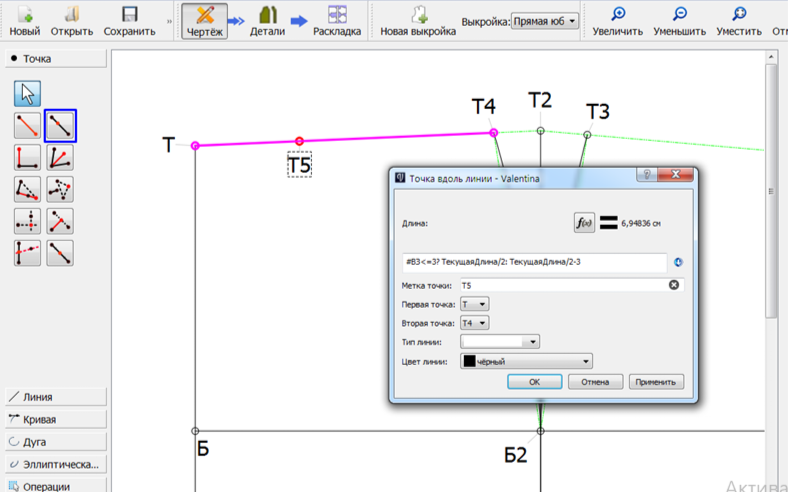Screen dimensions: 788x492
Task: Clear the Метка точки field with X icon
Action: (x=674, y=285)
